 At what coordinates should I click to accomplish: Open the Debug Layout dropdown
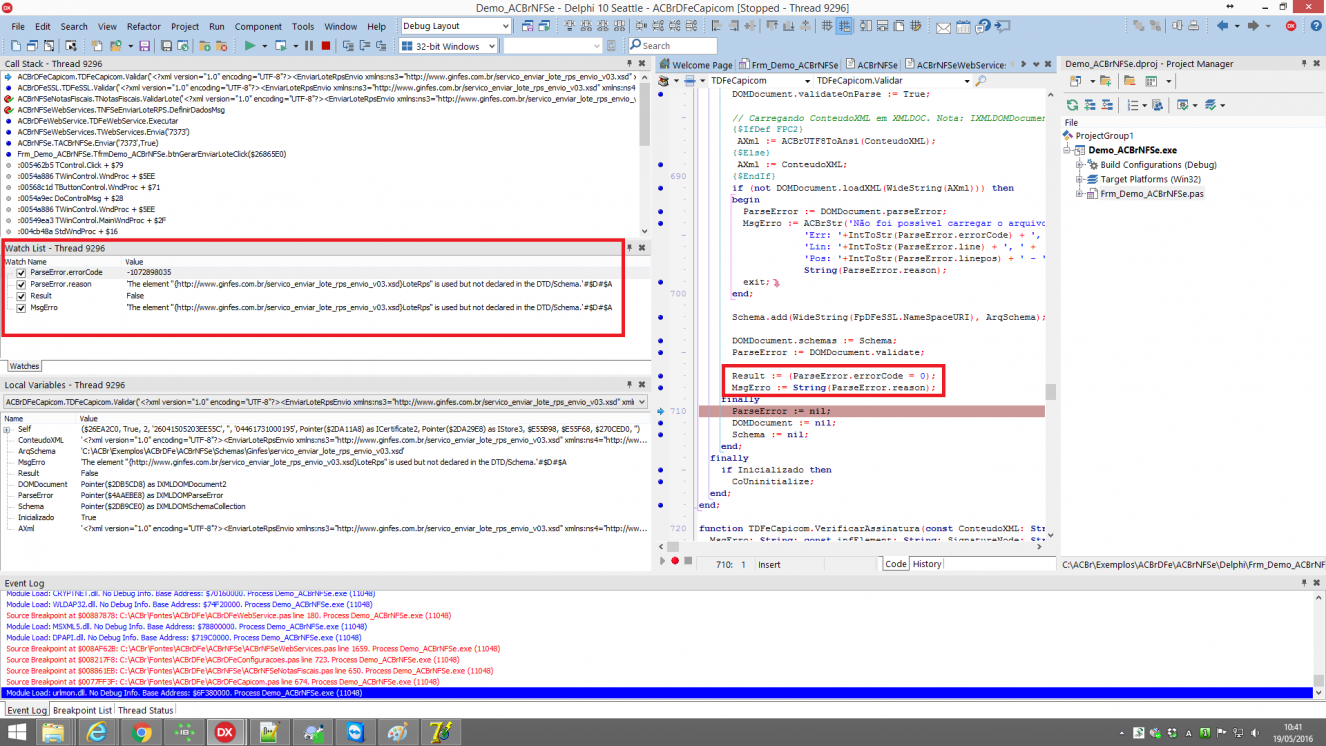[x=455, y=26]
